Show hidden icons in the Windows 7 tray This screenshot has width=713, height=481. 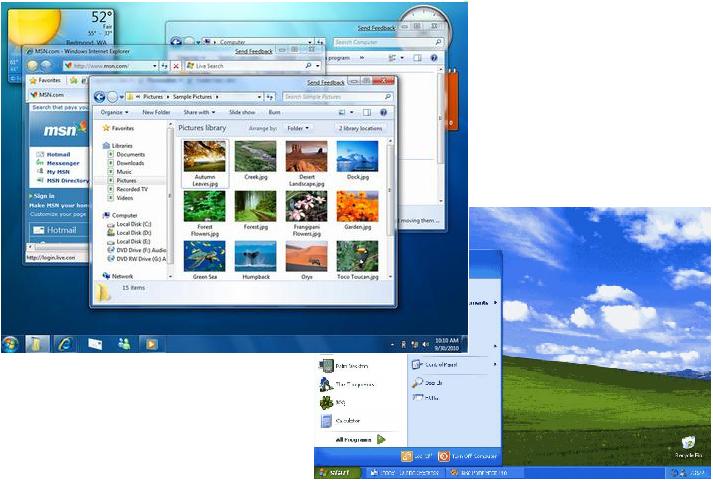tap(392, 345)
